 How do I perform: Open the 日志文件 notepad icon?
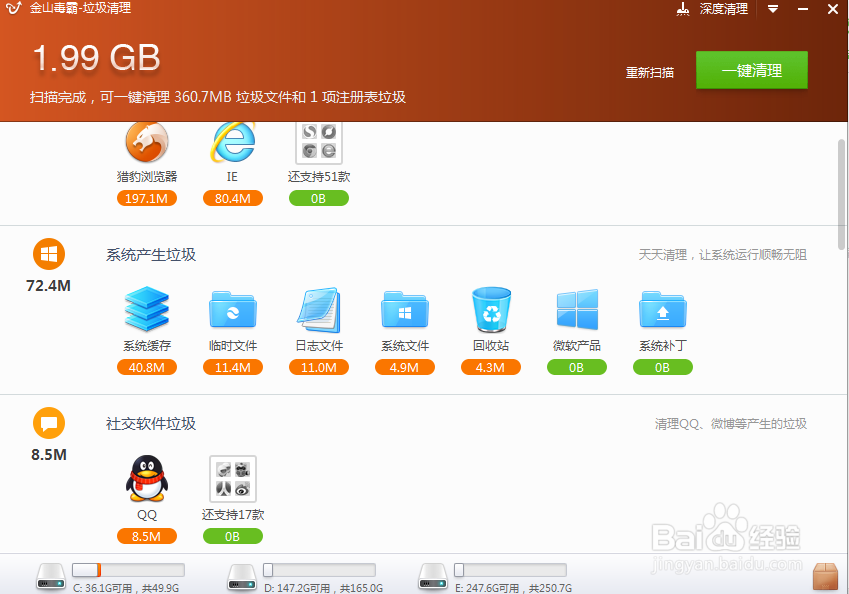(319, 310)
